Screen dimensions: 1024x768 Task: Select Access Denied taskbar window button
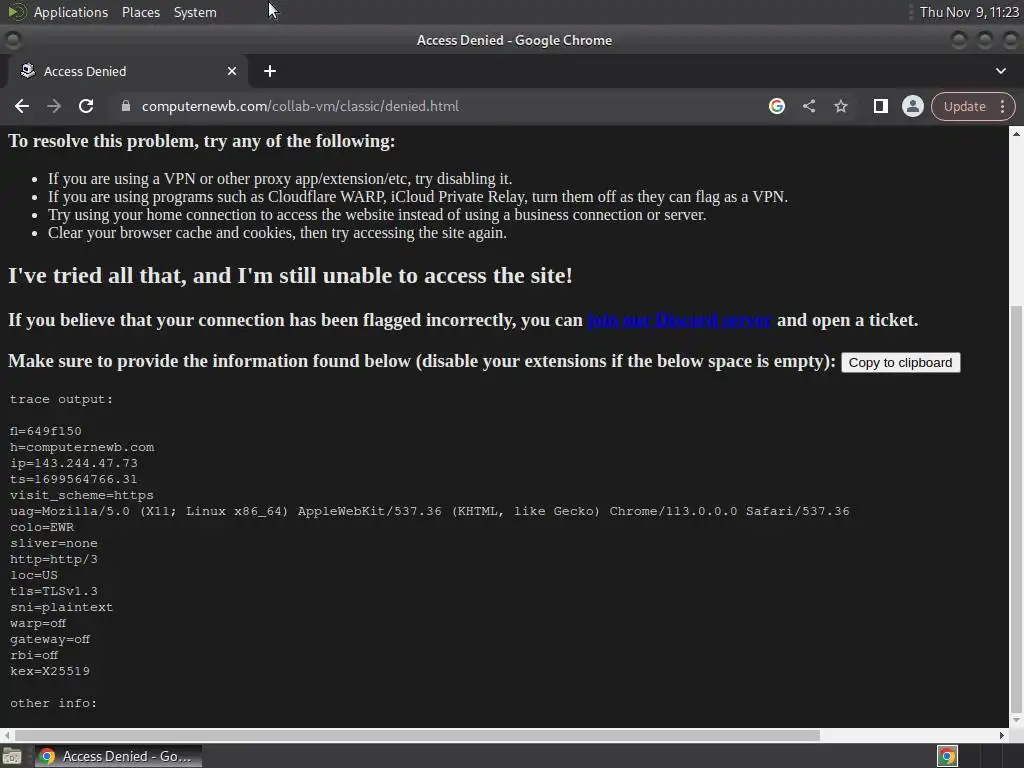point(118,756)
